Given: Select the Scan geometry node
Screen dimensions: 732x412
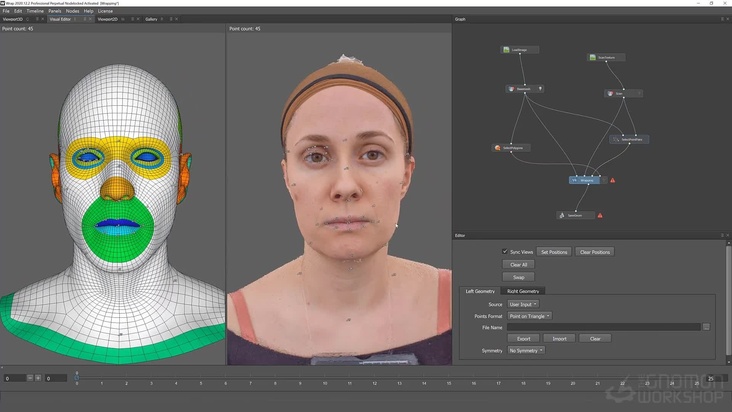Looking at the screenshot, I should point(623,93).
